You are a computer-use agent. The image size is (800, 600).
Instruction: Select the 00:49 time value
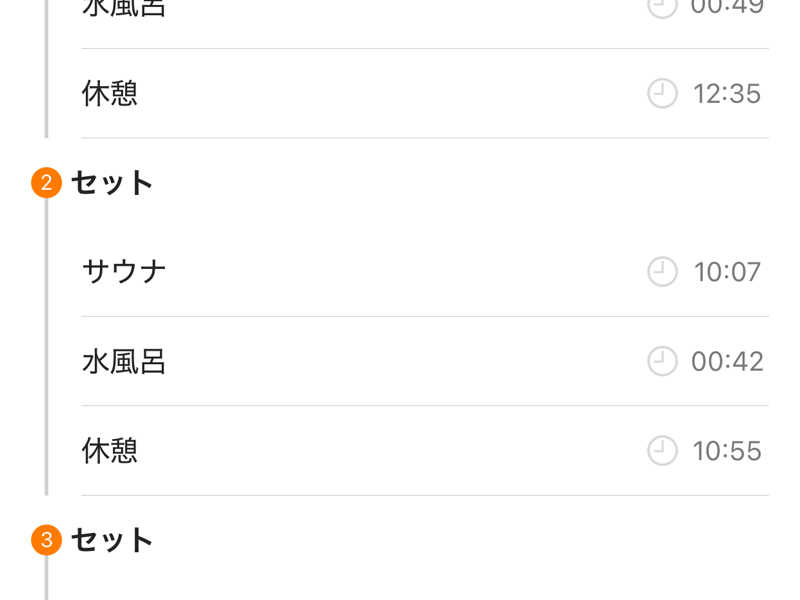click(x=727, y=7)
